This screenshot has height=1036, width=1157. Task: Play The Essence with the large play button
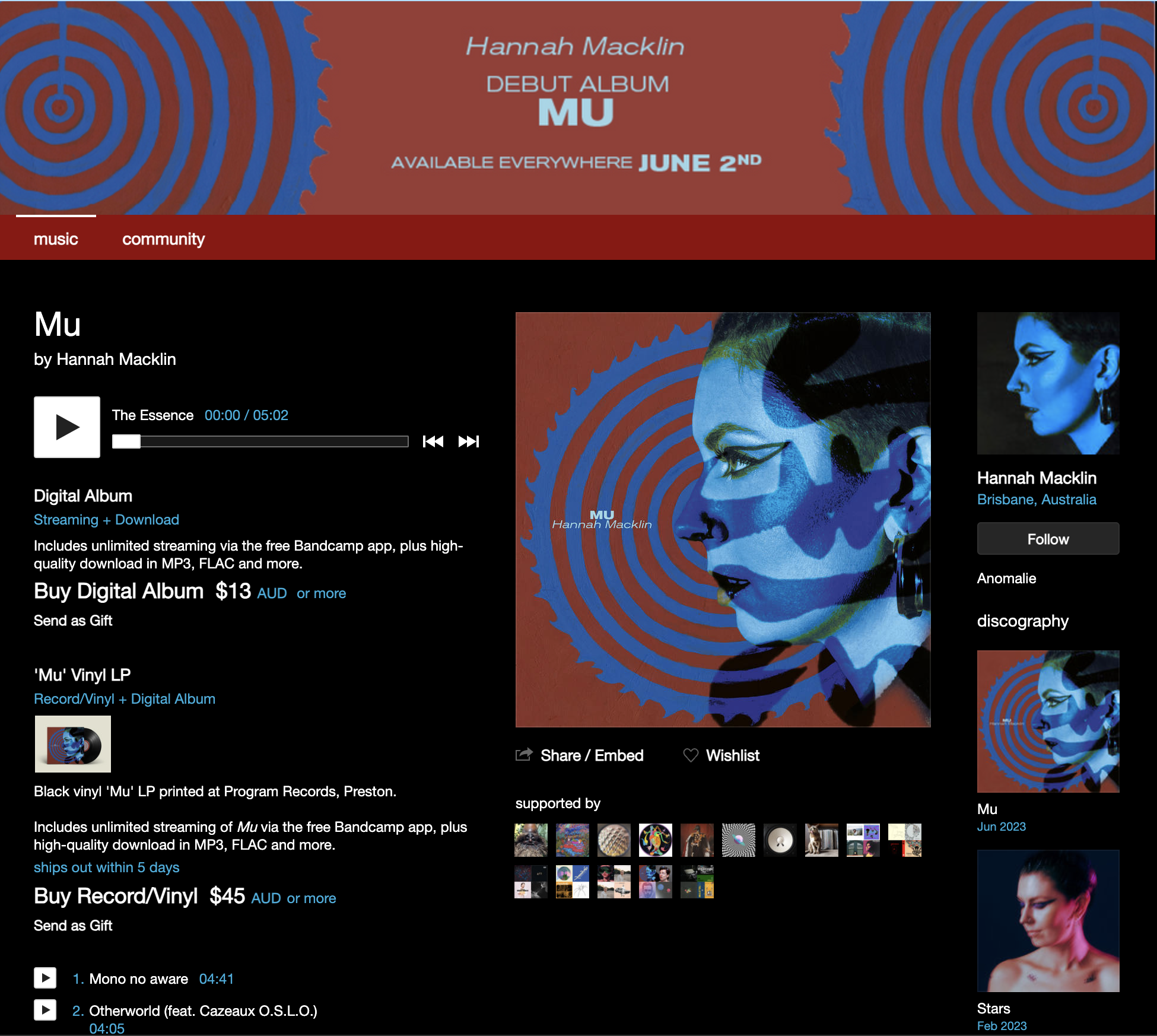(x=67, y=427)
